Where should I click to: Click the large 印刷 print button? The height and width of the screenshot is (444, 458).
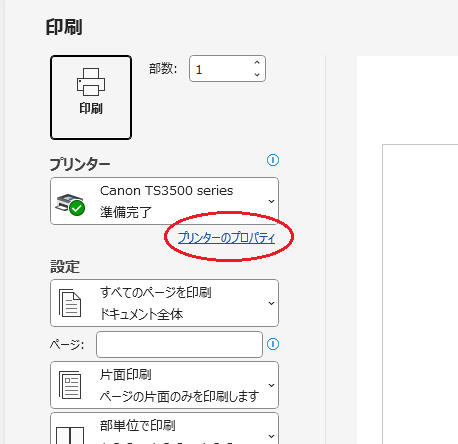pyautogui.click(x=91, y=97)
